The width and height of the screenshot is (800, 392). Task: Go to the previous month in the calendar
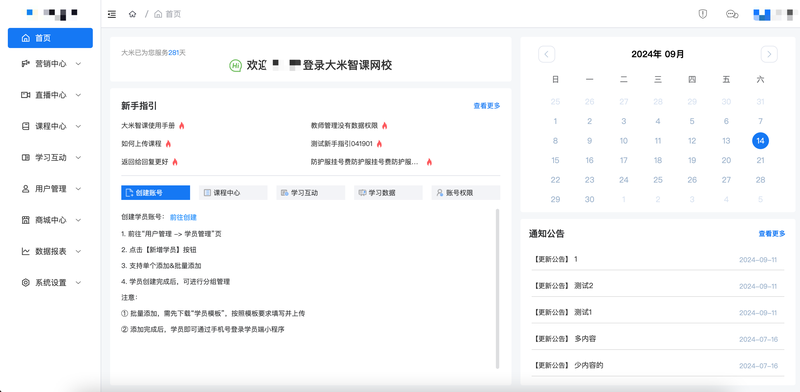tap(546, 54)
